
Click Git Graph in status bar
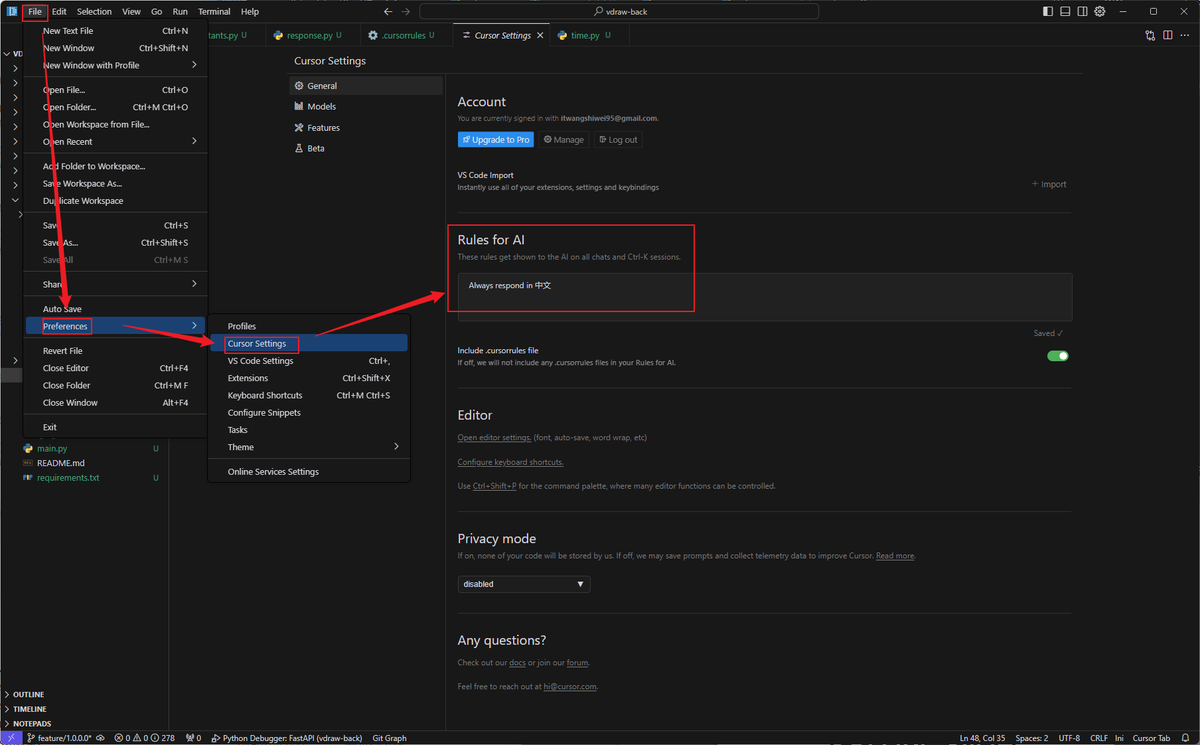389,738
